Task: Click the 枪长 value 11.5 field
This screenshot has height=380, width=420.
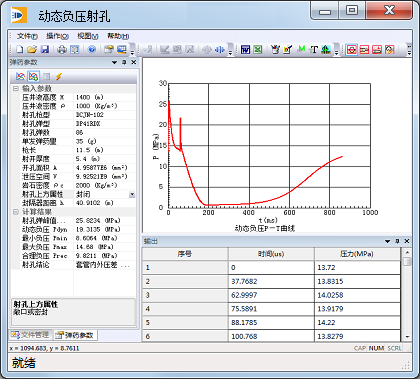Action: point(104,150)
